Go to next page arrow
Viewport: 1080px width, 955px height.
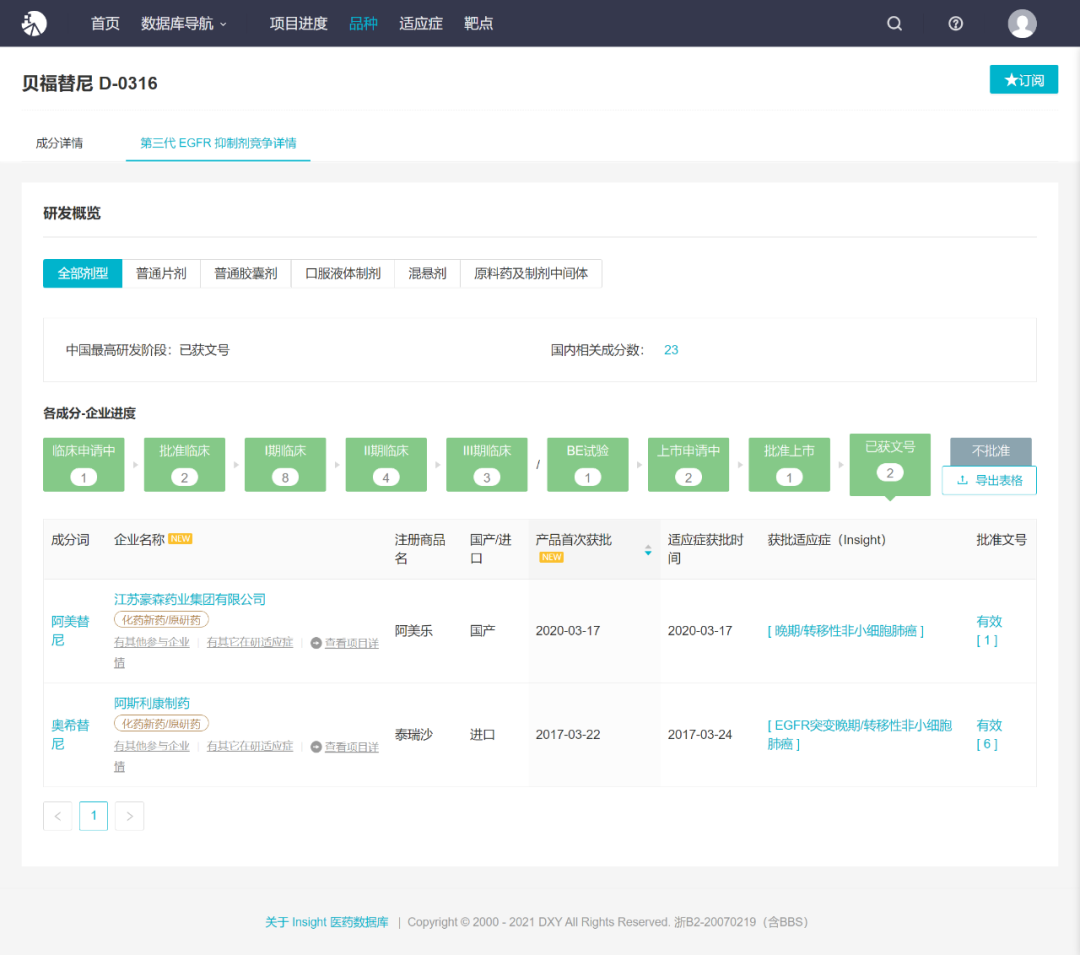[x=129, y=816]
